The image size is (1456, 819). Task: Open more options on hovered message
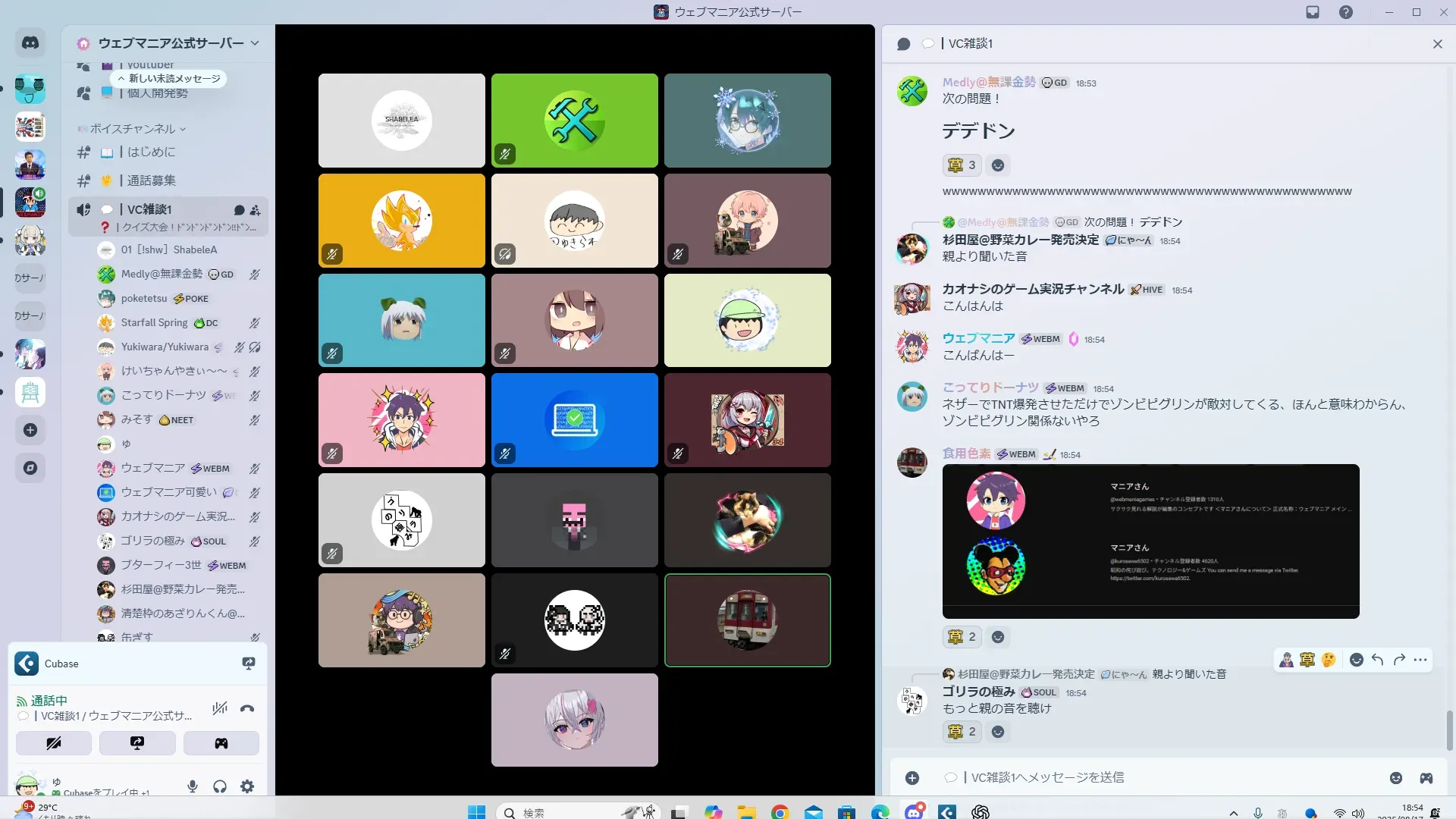(1420, 660)
